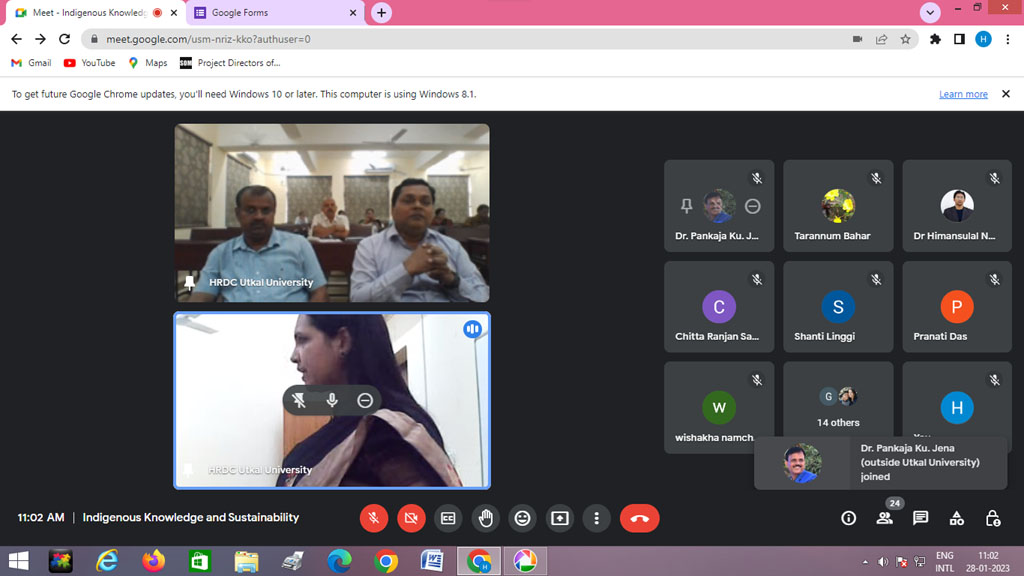1024x576 pixels.
Task: Show everyone participants panel
Action: (x=885, y=518)
